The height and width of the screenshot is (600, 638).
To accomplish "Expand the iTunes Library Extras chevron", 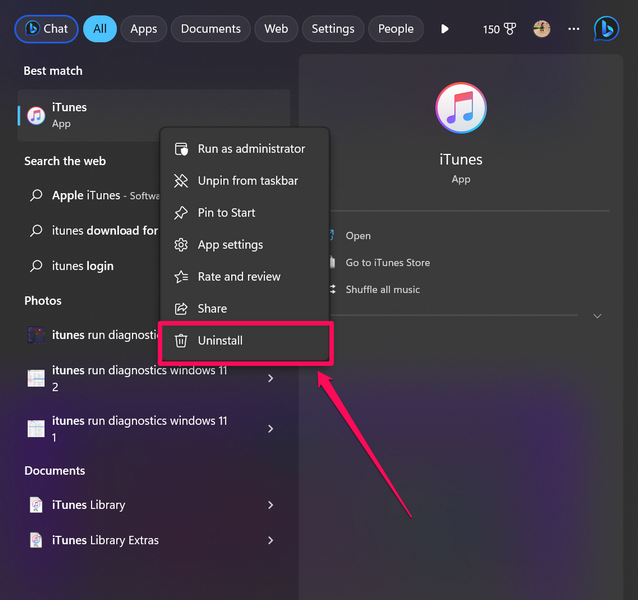I will click(x=270, y=541).
